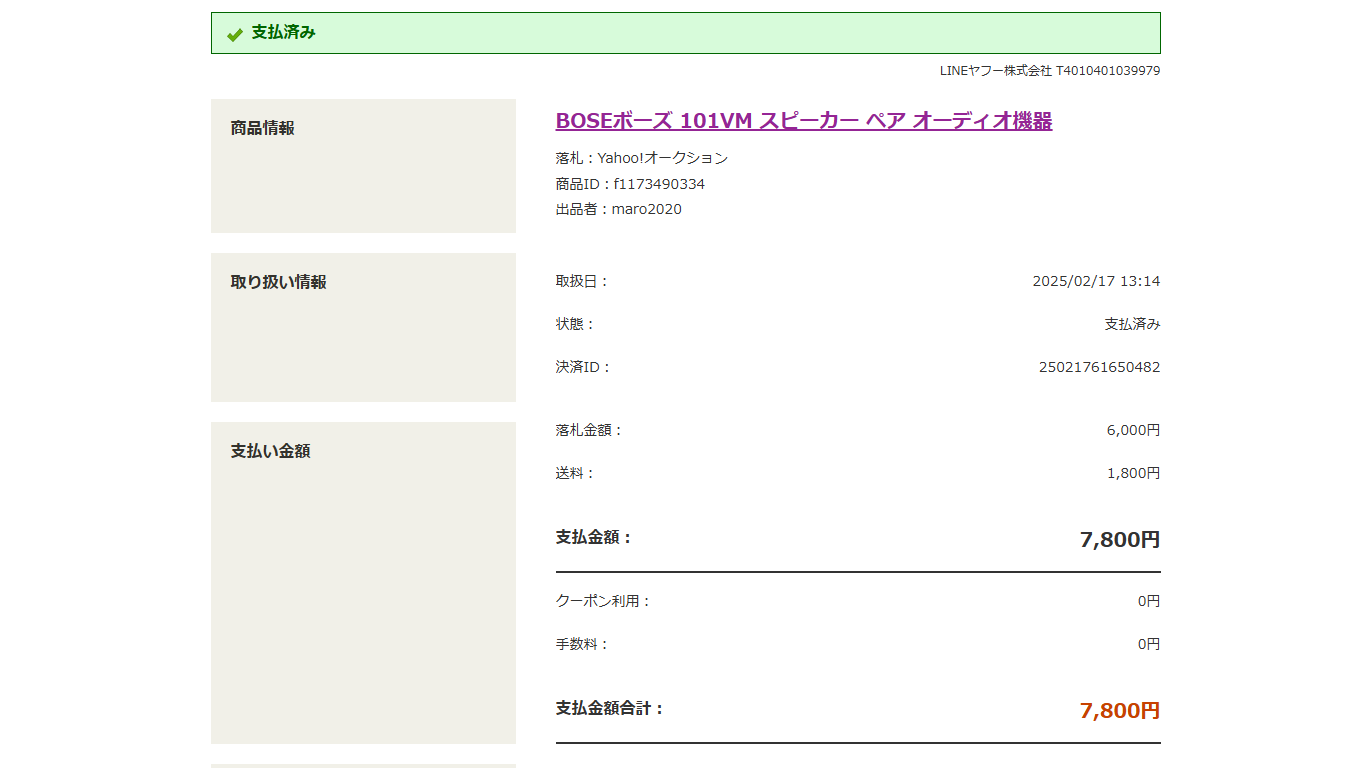Viewport: 1350px width, 768px height.
Task: Click the LINEヤフー株式会社 registration number text
Action: [1049, 71]
